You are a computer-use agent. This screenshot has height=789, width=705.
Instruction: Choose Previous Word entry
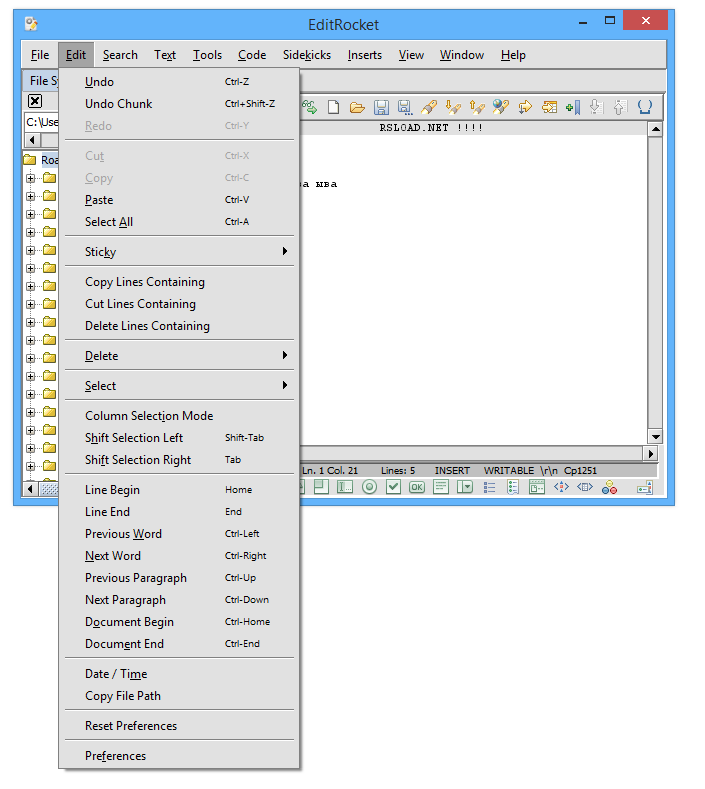[179, 534]
